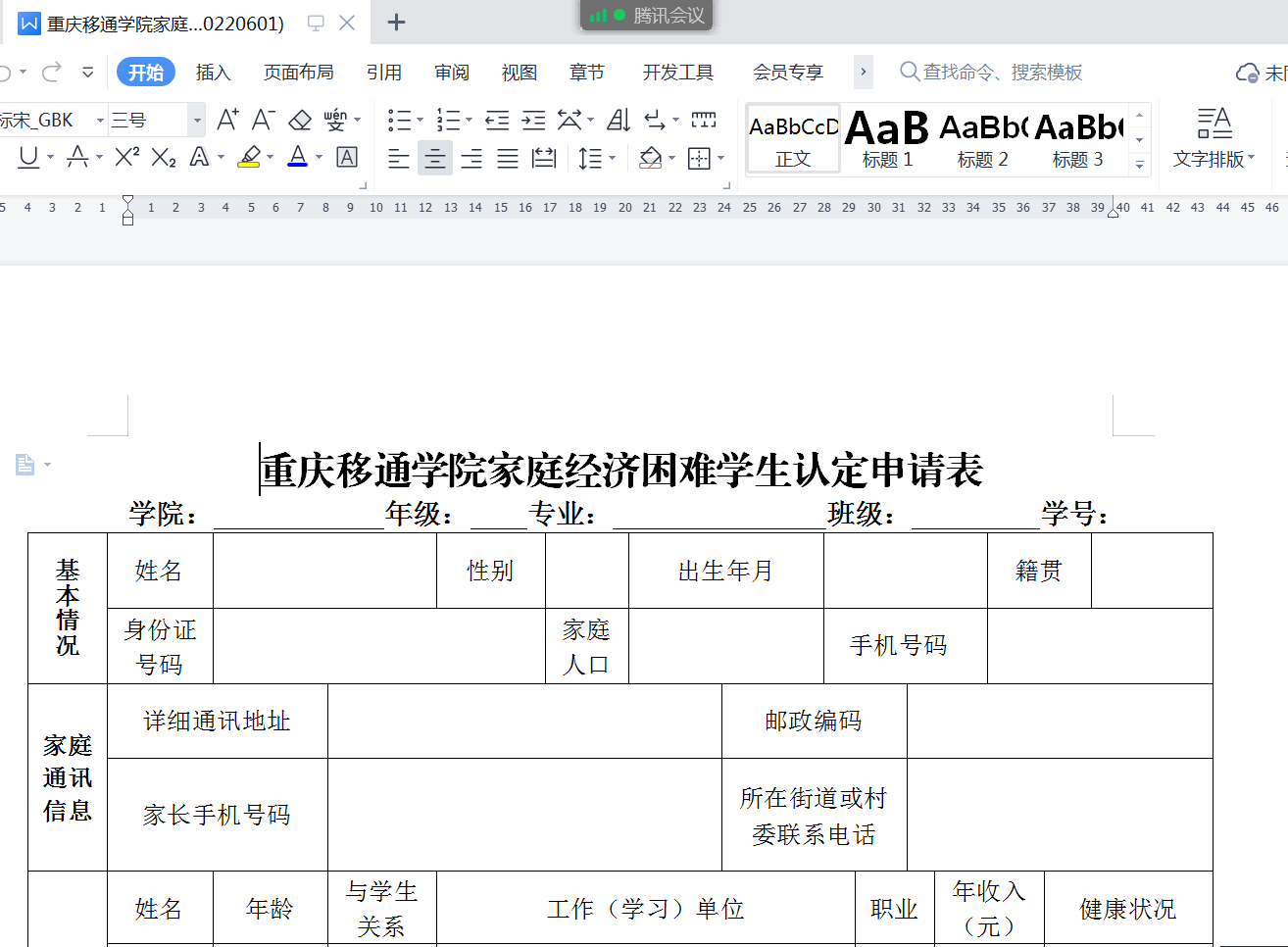Viewport: 1288px width, 947px height.
Task: Click the decrease indent icon
Action: pos(497,121)
